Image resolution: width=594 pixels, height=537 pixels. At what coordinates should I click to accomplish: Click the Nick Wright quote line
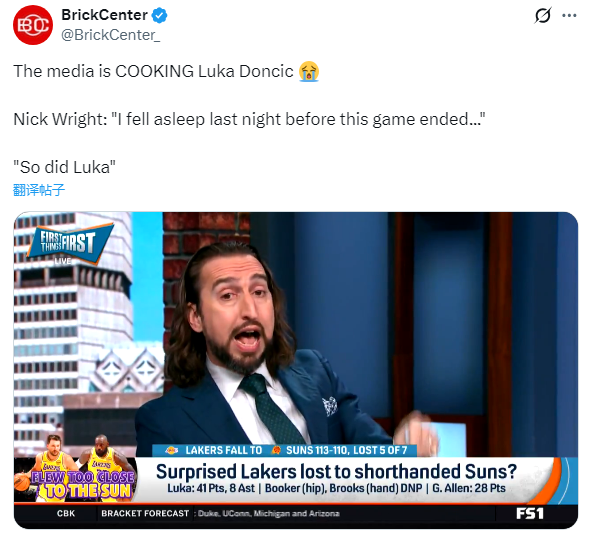coord(249,119)
